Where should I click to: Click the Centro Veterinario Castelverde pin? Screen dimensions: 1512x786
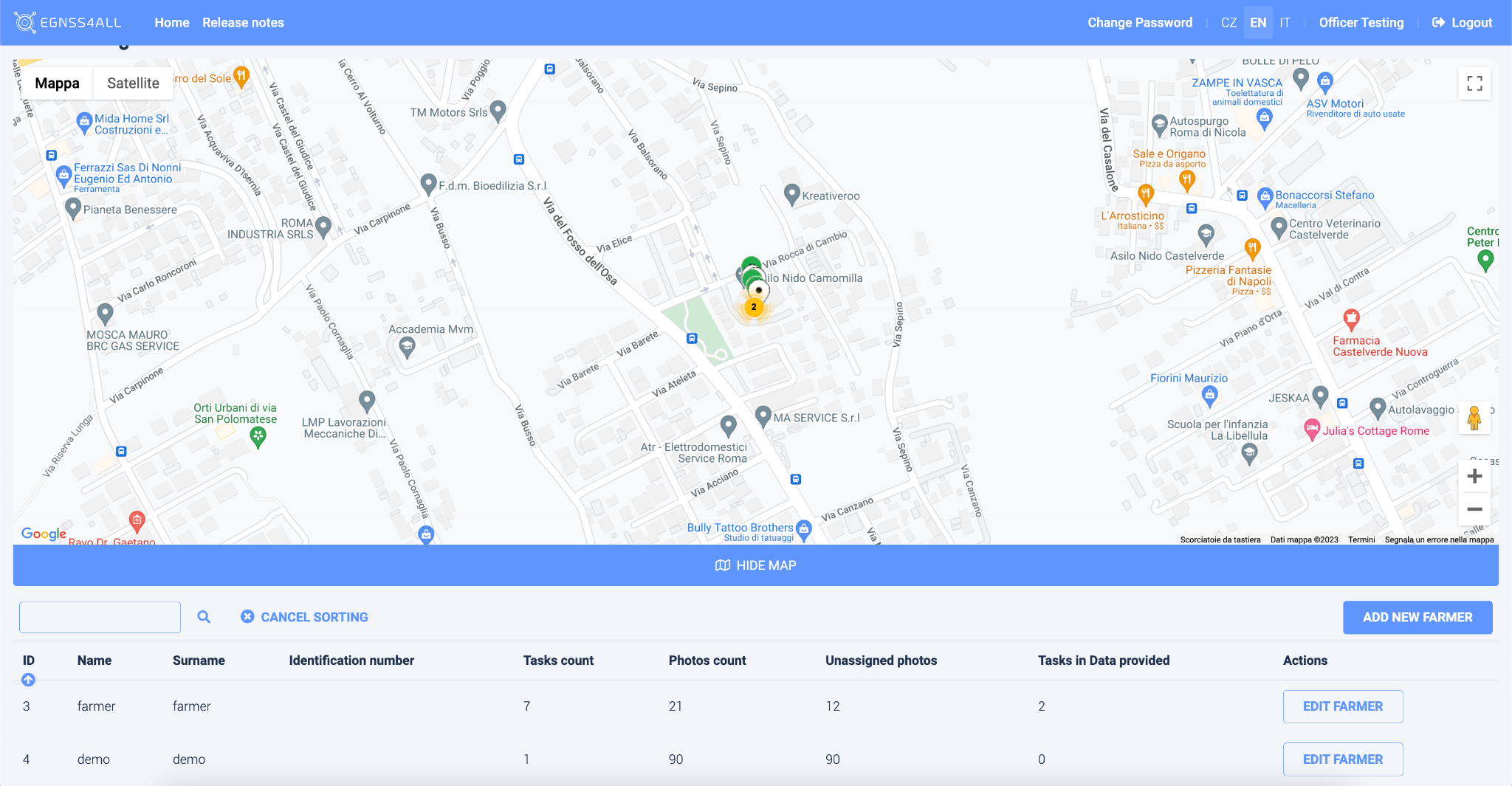click(1279, 227)
